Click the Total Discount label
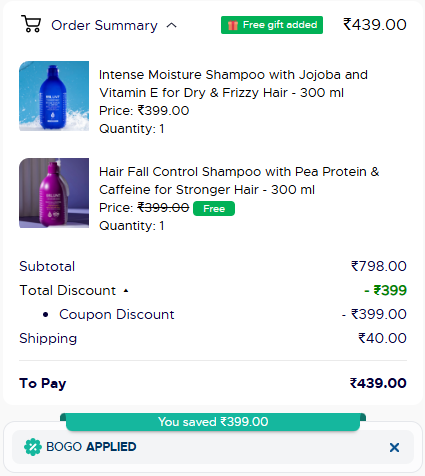Viewport: 425px width, 476px height. coord(68,290)
